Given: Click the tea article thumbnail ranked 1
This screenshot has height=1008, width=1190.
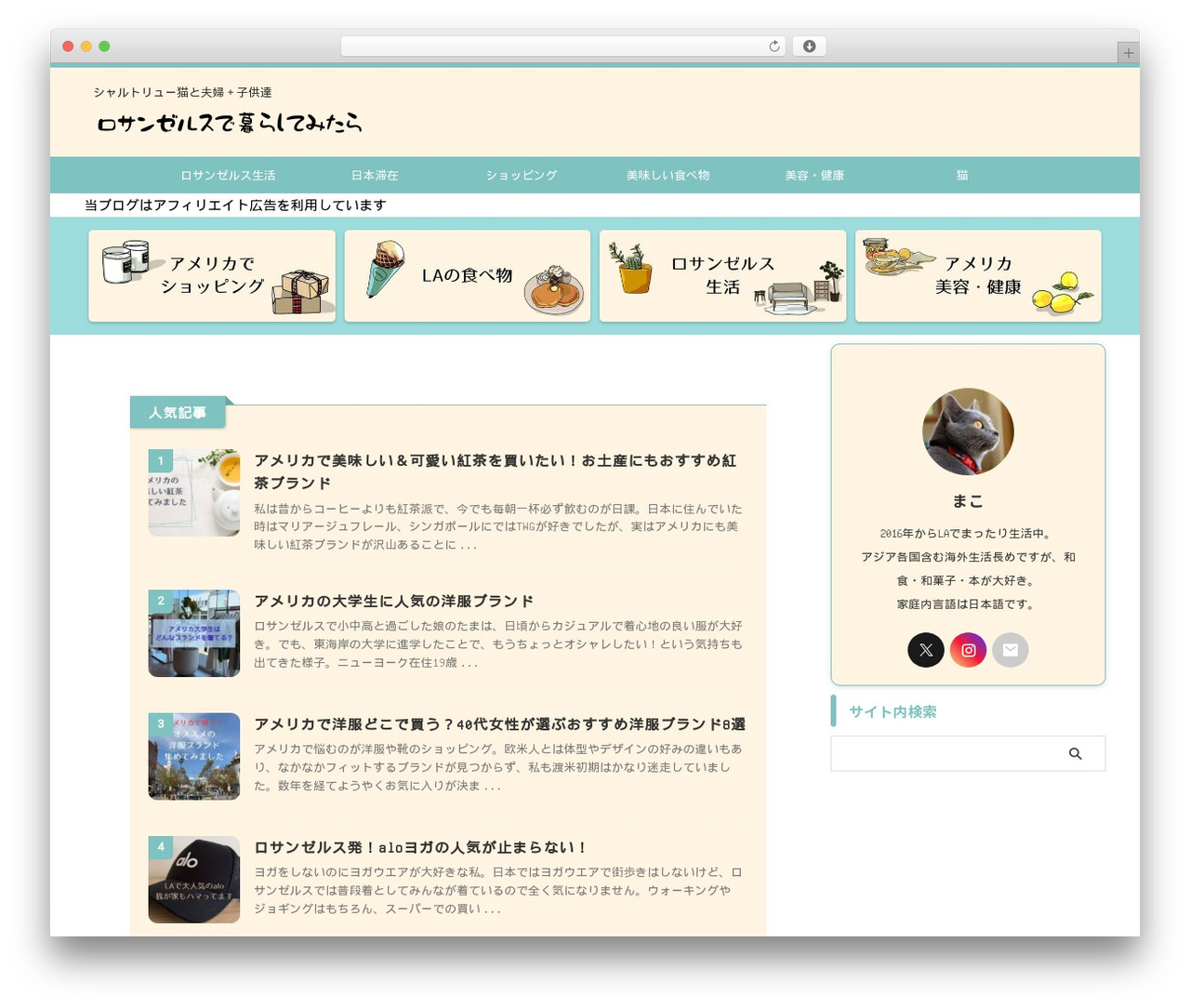Looking at the screenshot, I should point(194,493).
